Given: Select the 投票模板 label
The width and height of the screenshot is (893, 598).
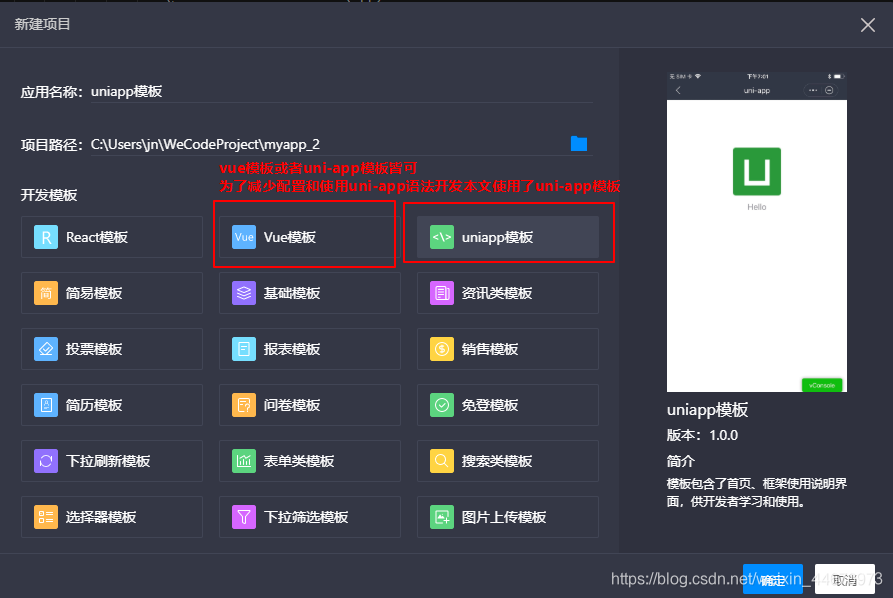Looking at the screenshot, I should coord(94,349).
